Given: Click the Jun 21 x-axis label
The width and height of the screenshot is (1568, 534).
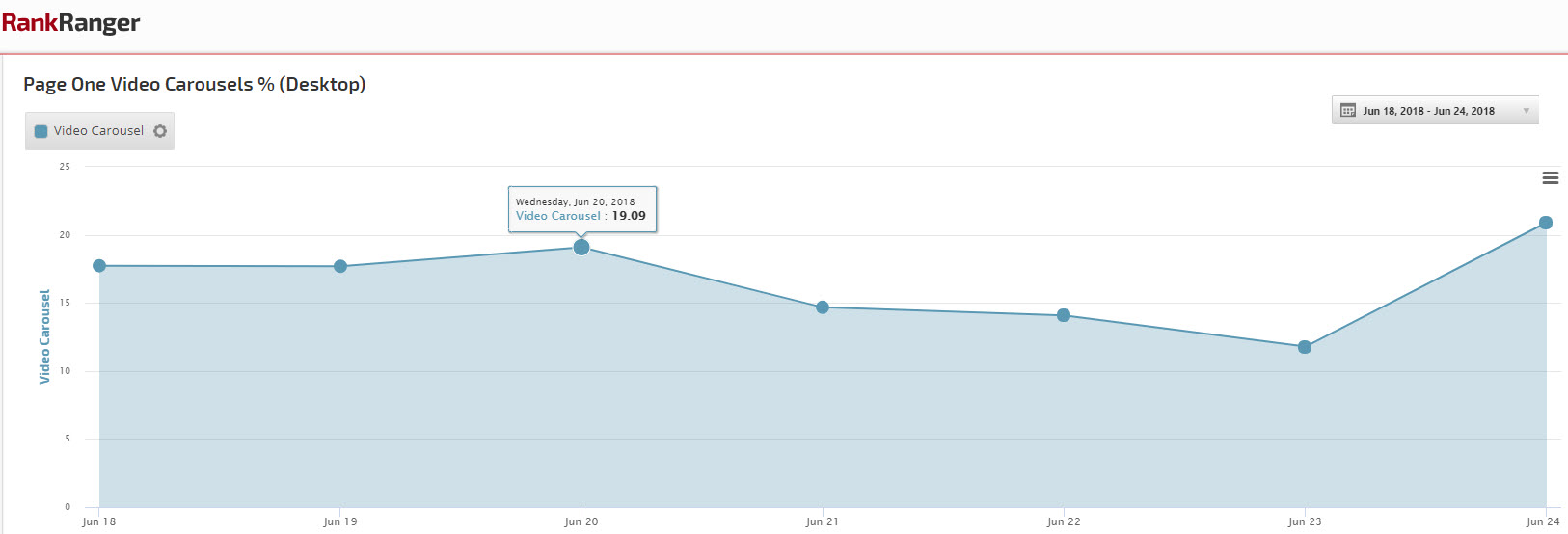Looking at the screenshot, I should [x=823, y=521].
